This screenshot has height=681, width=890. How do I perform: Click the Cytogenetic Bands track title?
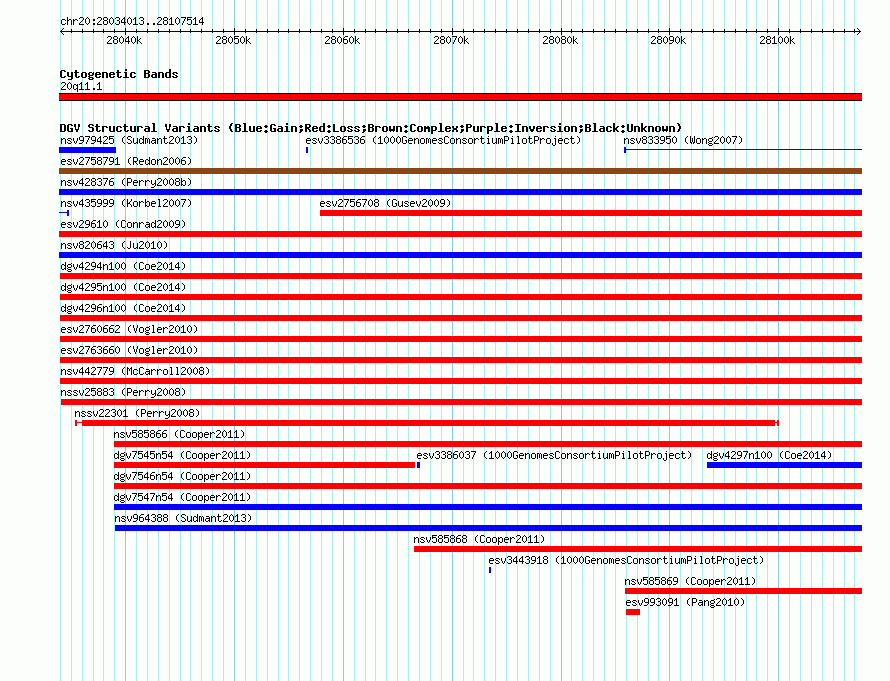click(119, 74)
